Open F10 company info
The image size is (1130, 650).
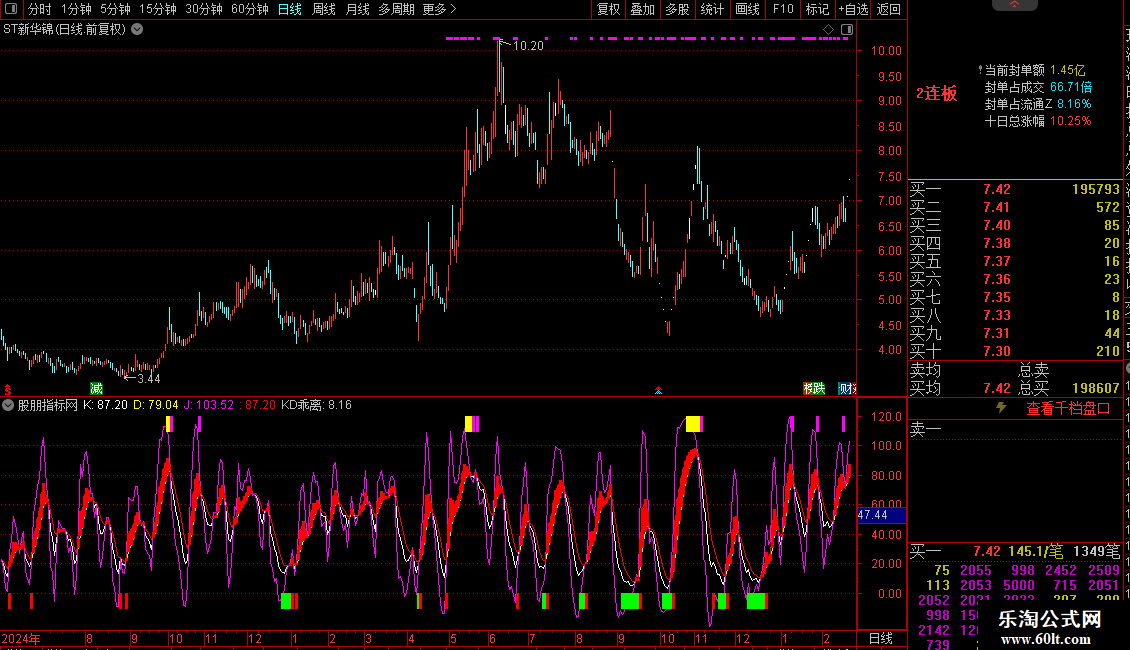coord(783,9)
